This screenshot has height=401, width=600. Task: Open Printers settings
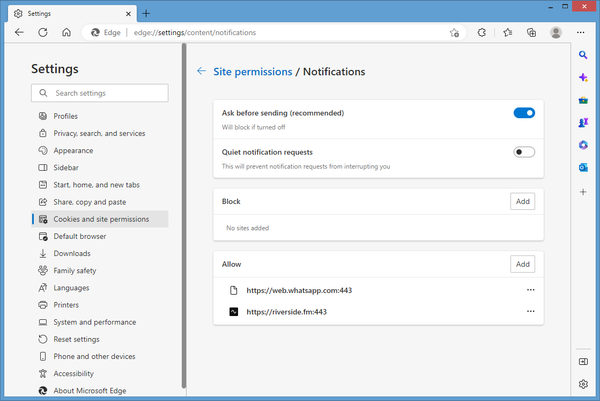pos(99,305)
